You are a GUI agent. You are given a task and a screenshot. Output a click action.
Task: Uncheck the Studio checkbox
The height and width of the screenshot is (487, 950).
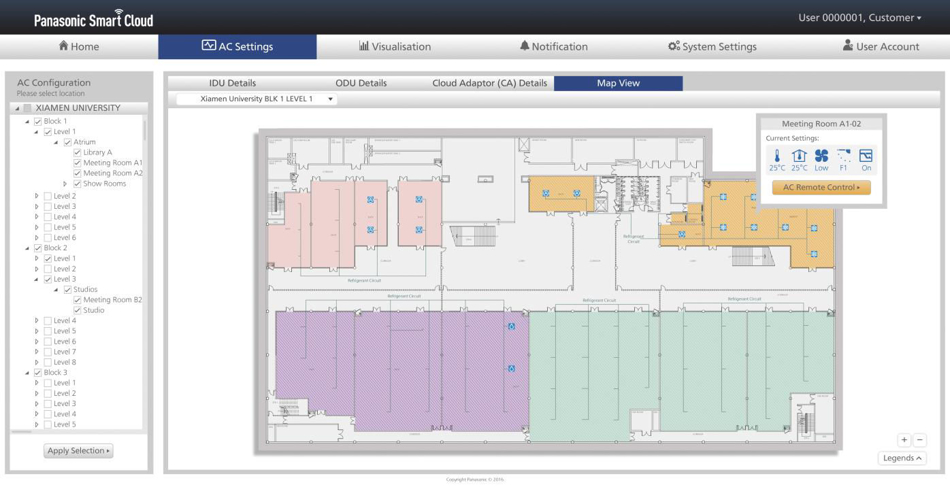point(77,310)
